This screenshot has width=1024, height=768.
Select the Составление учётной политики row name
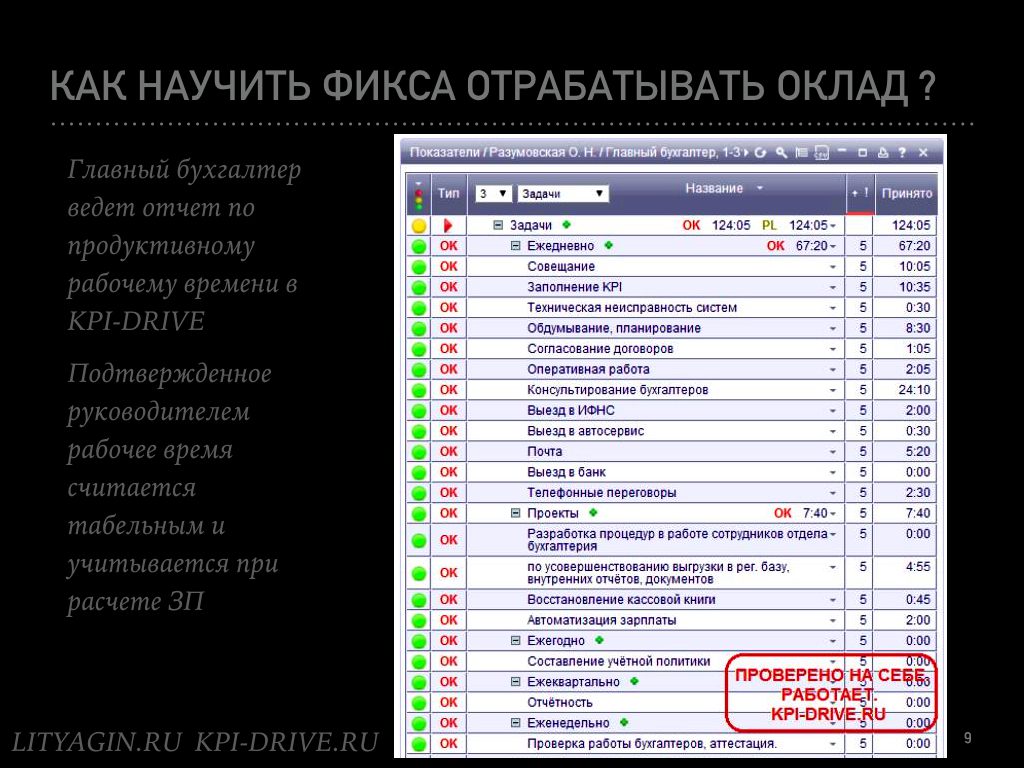pos(618,661)
